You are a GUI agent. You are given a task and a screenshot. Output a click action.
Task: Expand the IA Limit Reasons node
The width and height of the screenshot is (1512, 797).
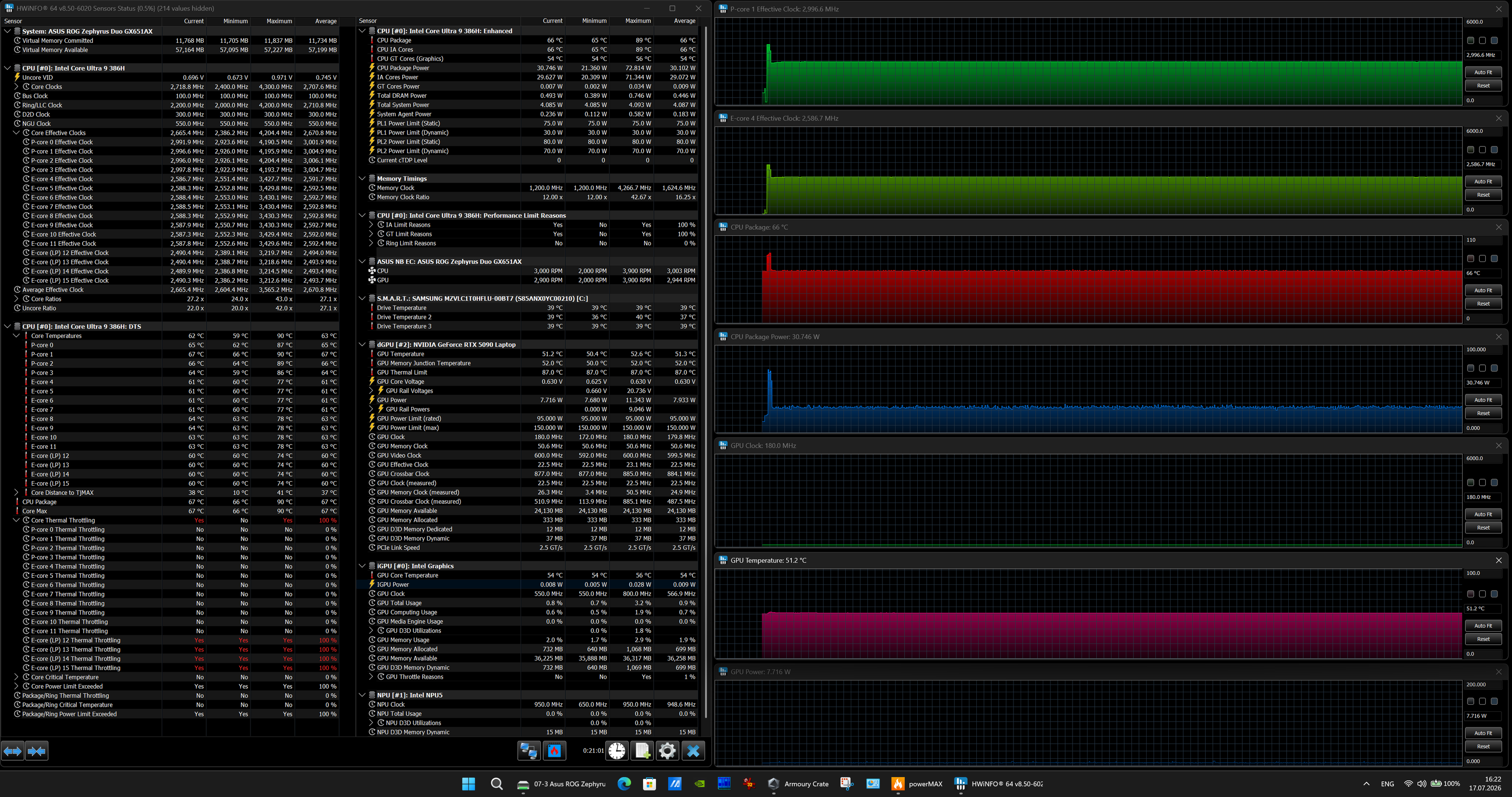(371, 225)
